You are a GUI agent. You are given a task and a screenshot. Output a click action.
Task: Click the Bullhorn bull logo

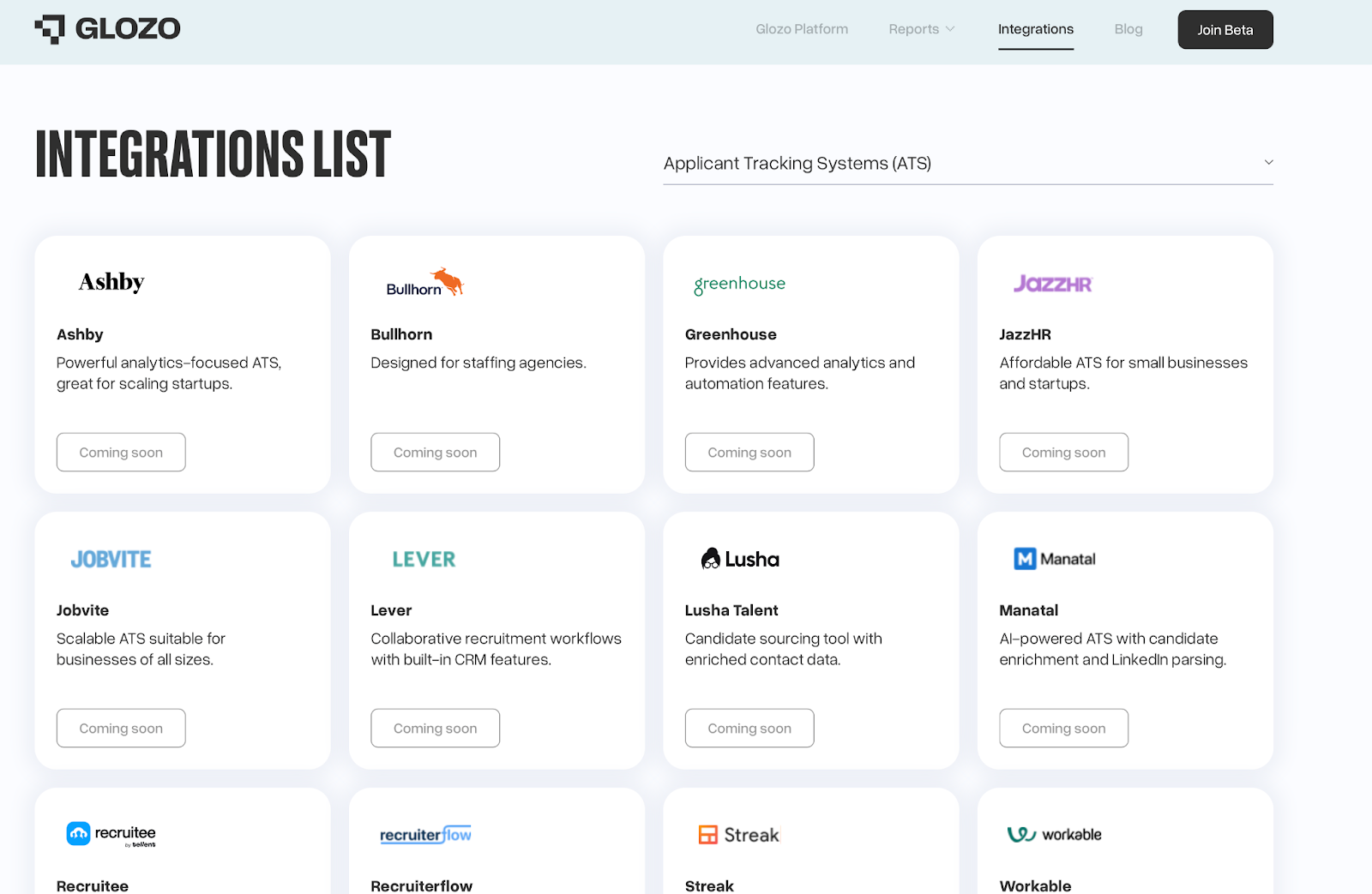click(x=425, y=282)
